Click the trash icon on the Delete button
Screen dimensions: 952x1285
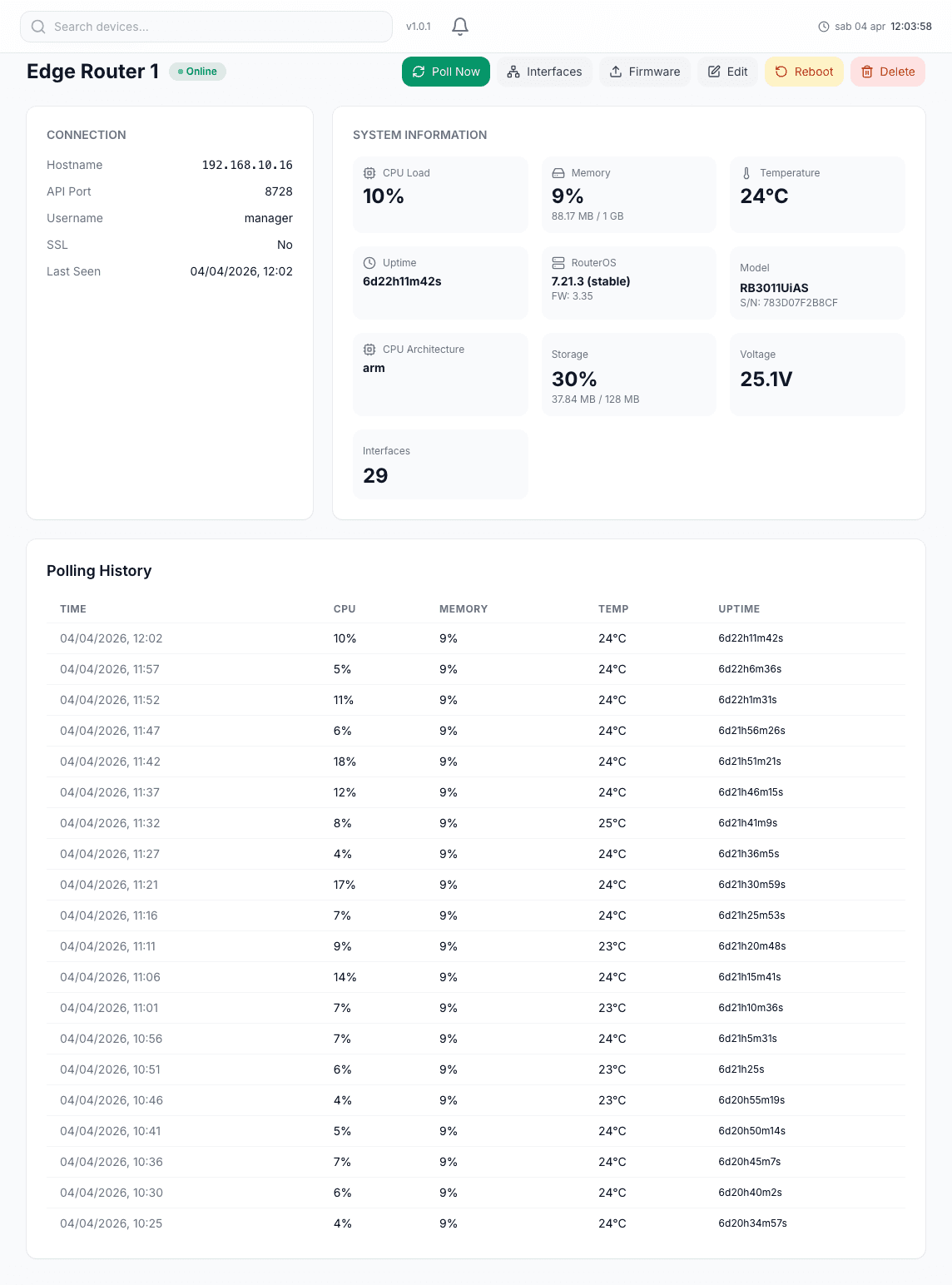coord(868,72)
